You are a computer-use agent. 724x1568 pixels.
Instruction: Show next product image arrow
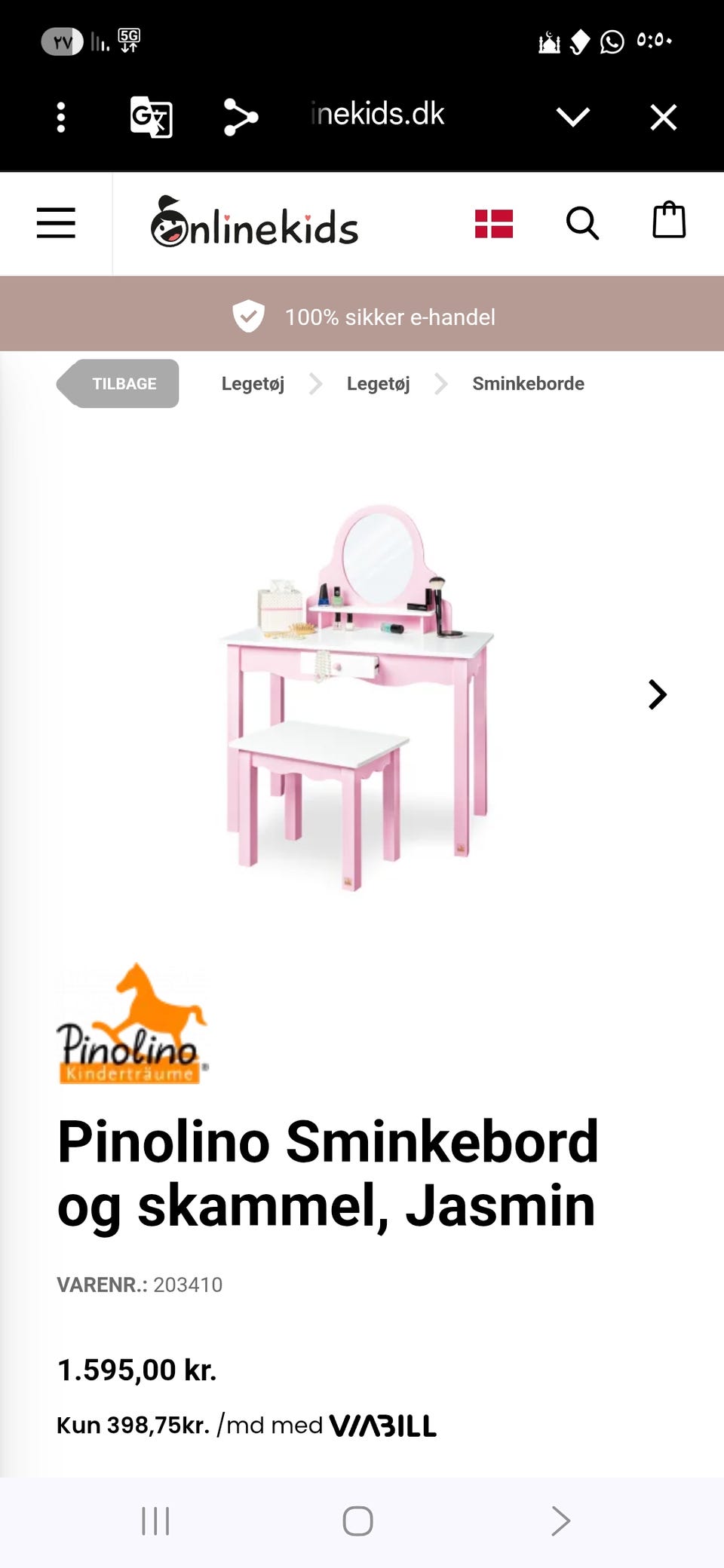click(658, 694)
